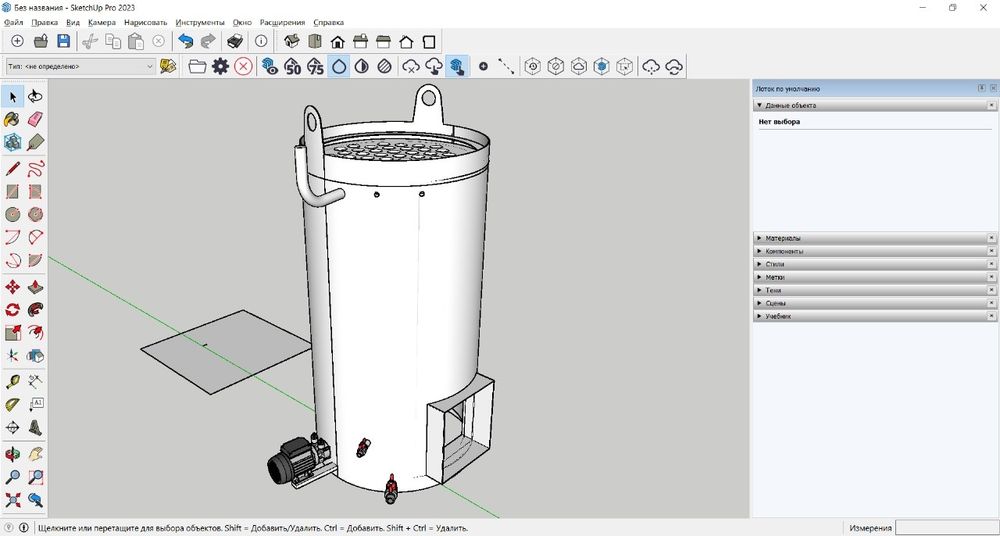The width and height of the screenshot is (1000, 536).
Task: Select the Lasso select tool
Action: [36, 96]
